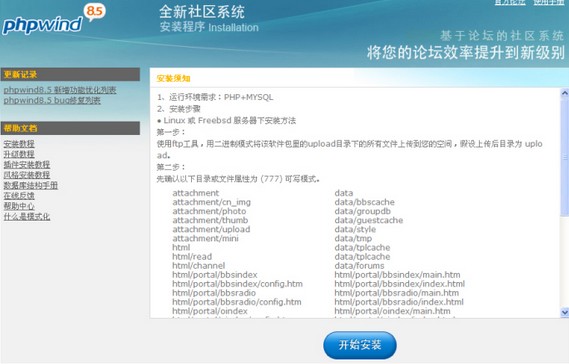Click the 安装步骤 line
Image resolution: width=569 pixels, height=364 pixels.
[179, 109]
